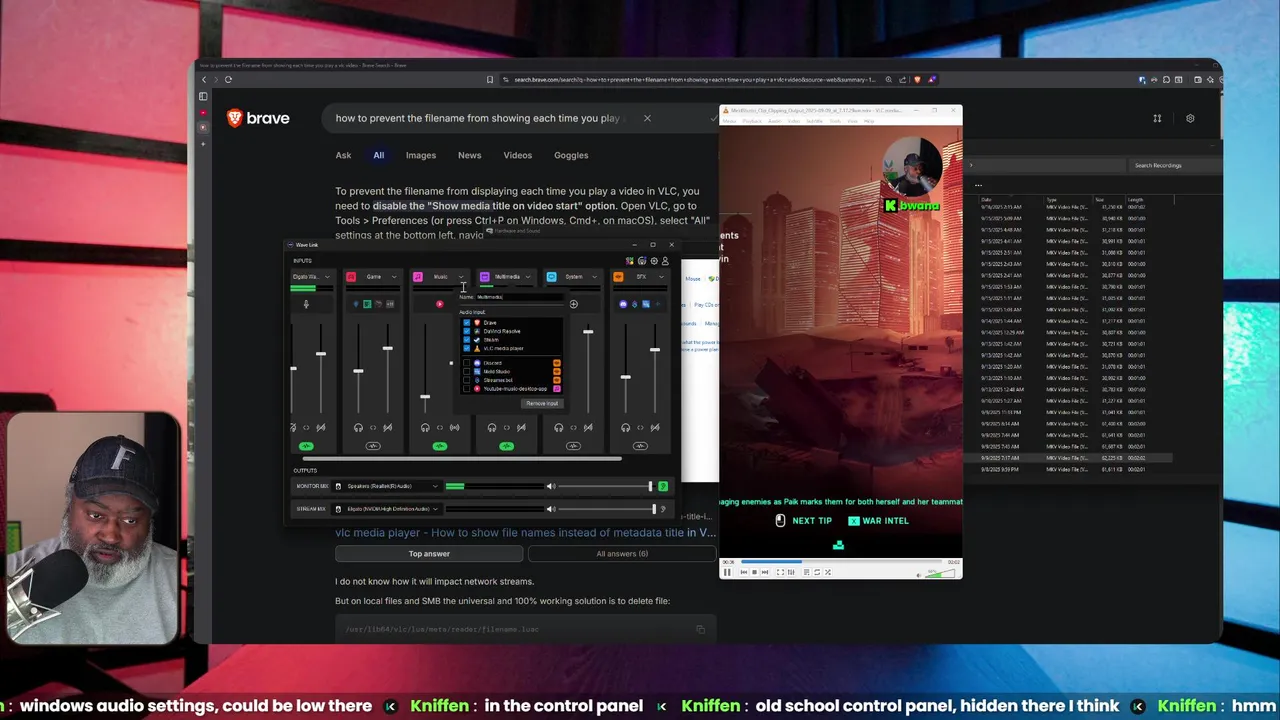Expand Music channel dropdown arrow

tap(461, 277)
